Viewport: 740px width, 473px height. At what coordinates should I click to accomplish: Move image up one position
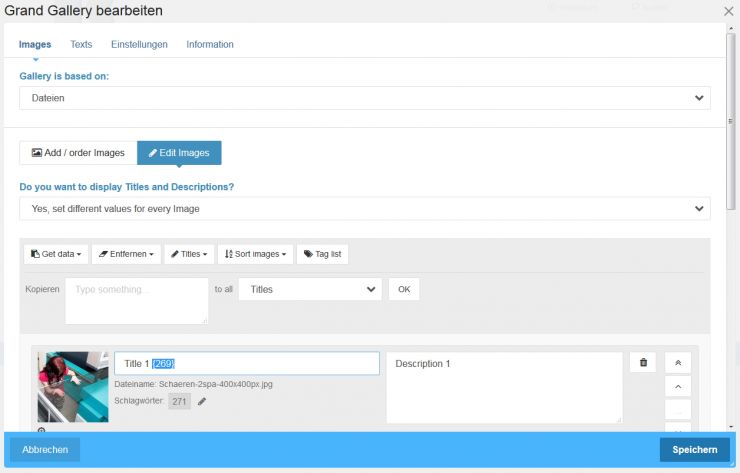pos(677,388)
